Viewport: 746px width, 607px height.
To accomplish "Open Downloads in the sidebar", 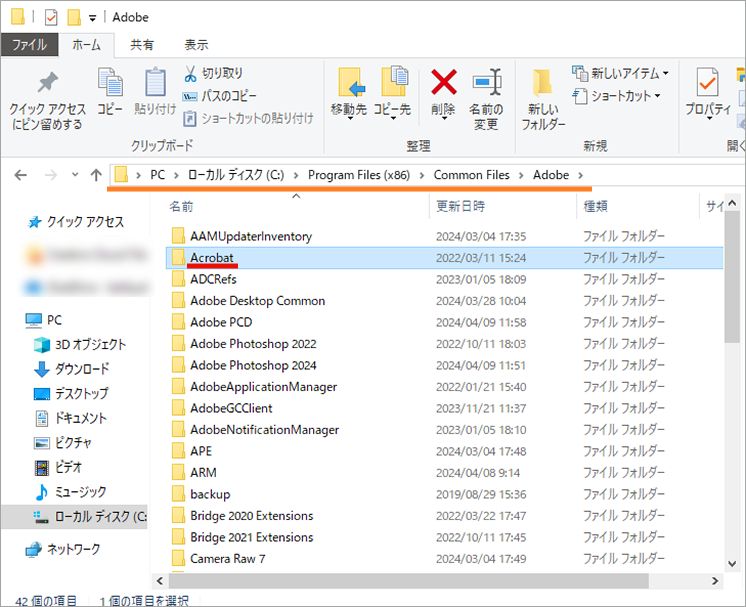I will coord(71,369).
